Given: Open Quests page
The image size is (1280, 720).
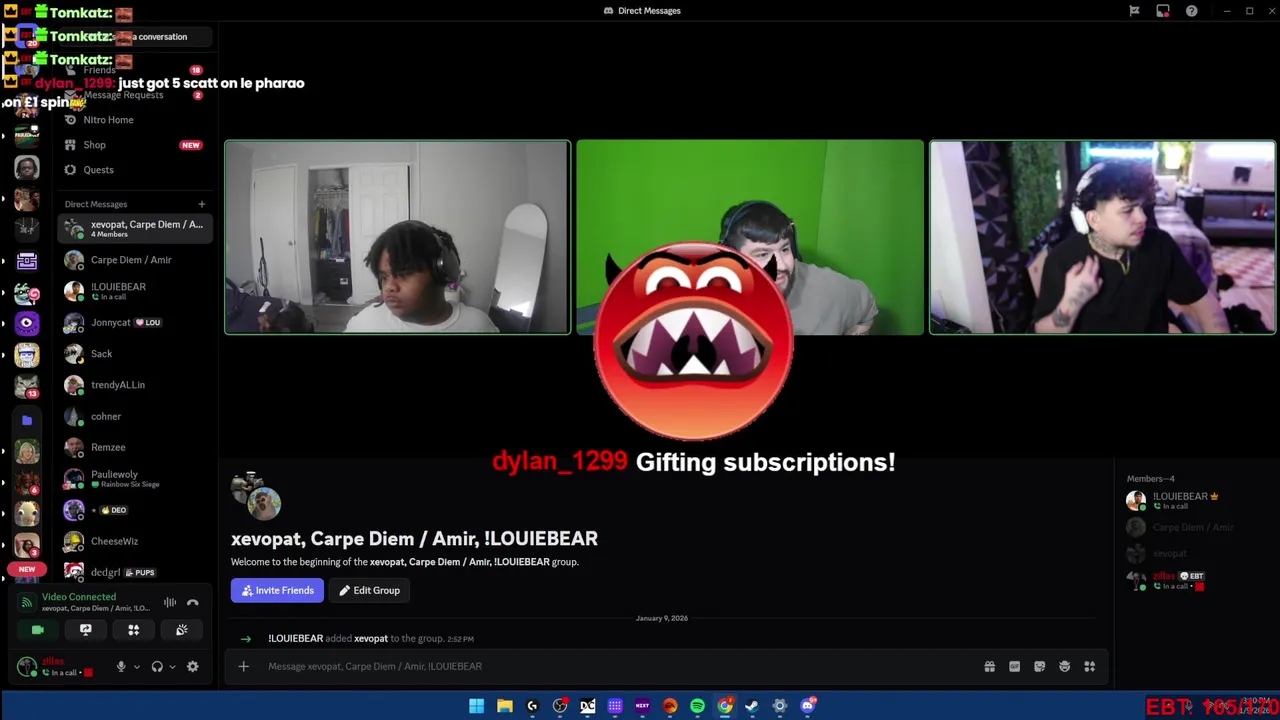Looking at the screenshot, I should [133, 170].
